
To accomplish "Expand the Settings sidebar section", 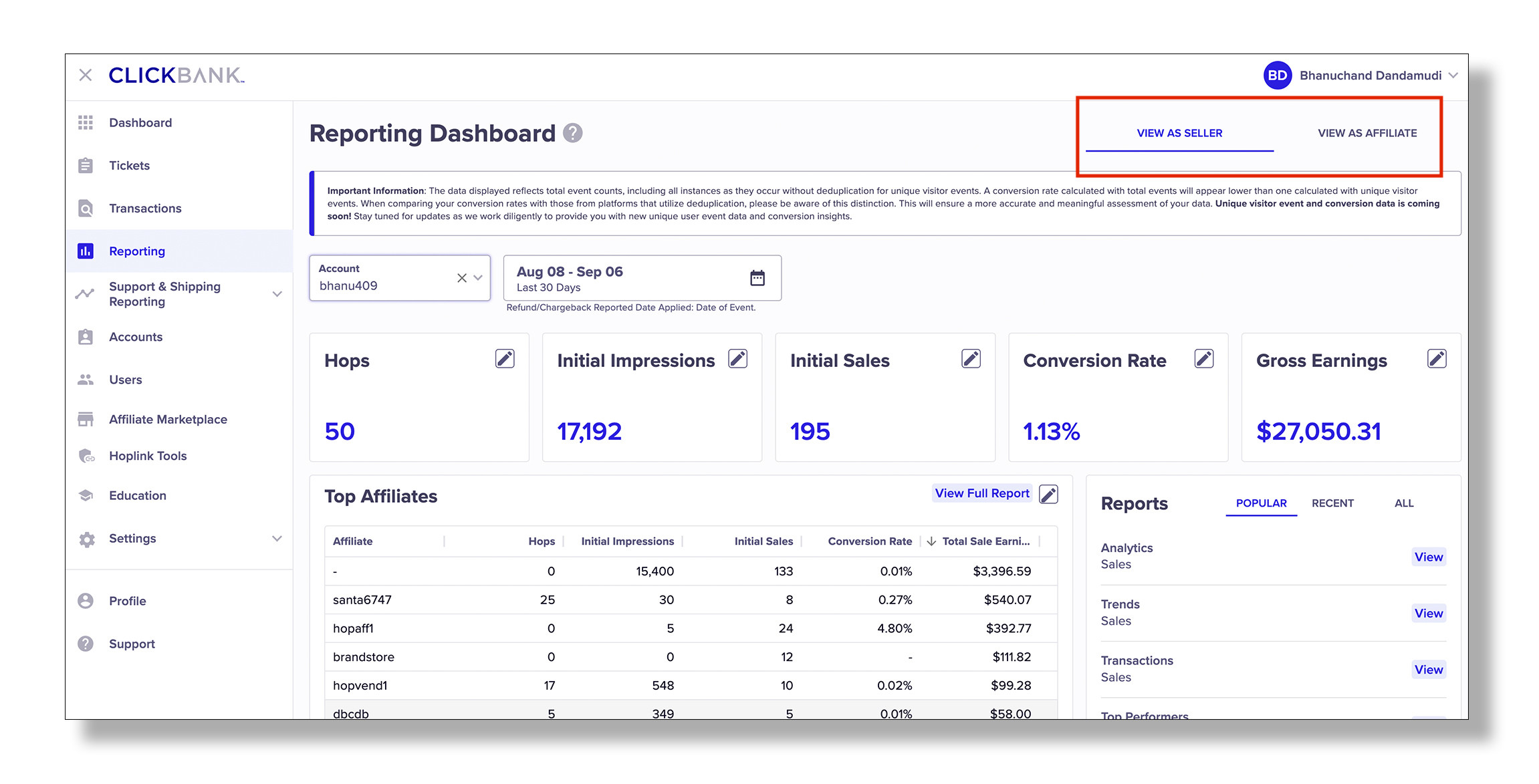I will (277, 539).
